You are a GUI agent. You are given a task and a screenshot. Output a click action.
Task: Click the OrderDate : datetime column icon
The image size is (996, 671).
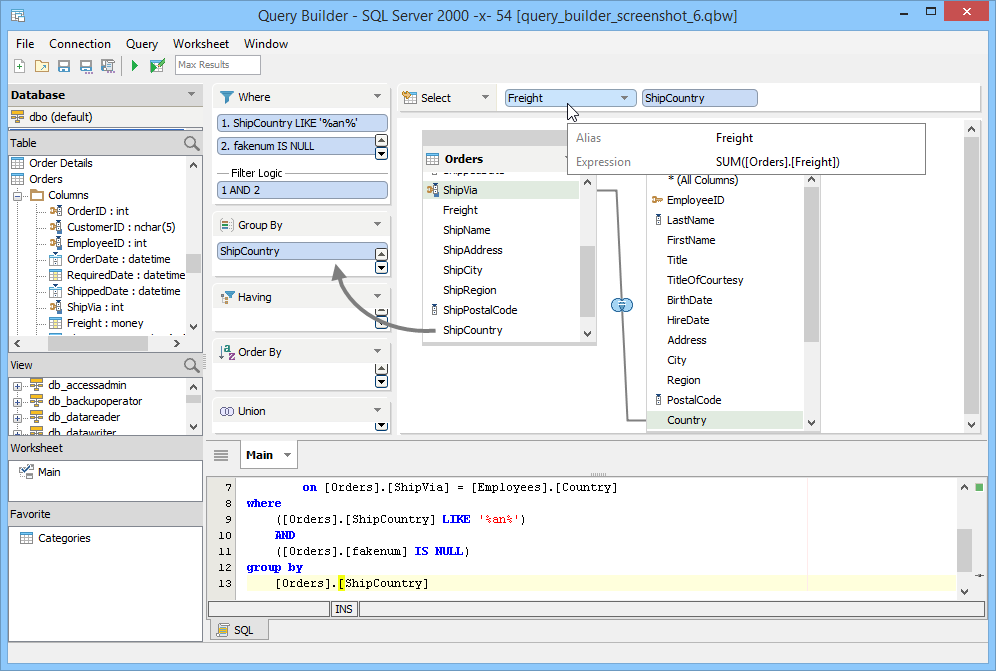[56, 259]
